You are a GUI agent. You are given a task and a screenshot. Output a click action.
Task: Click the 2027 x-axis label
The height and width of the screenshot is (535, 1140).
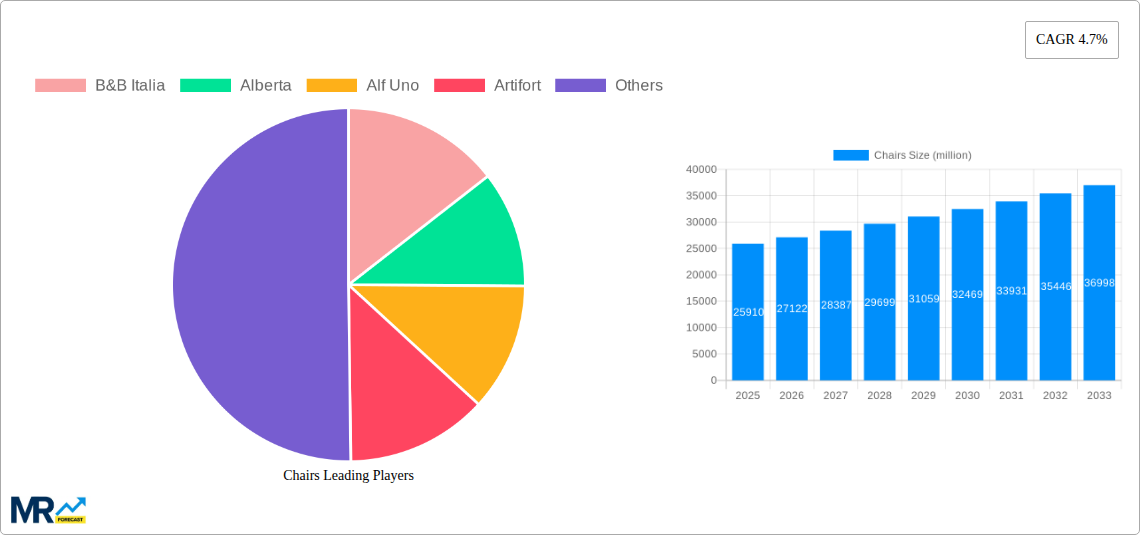pyautogui.click(x=836, y=395)
